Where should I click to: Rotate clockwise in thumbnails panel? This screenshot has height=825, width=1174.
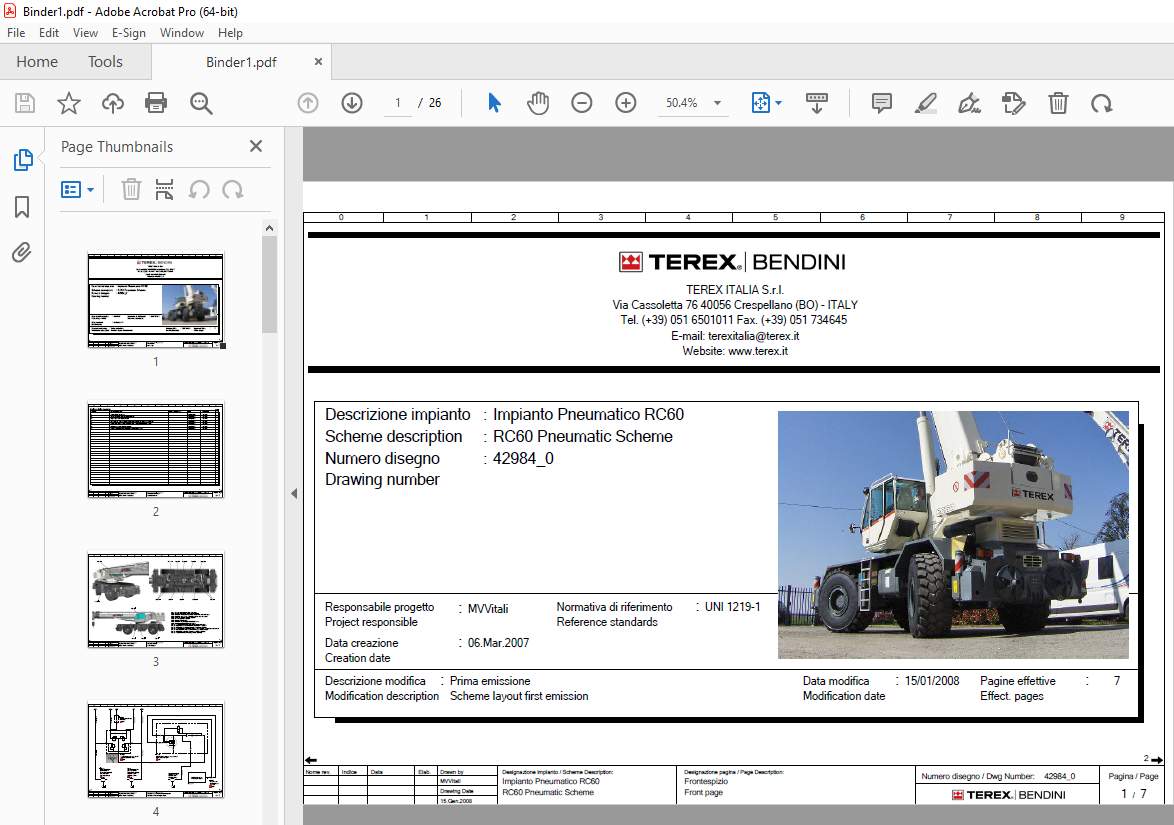(233, 189)
